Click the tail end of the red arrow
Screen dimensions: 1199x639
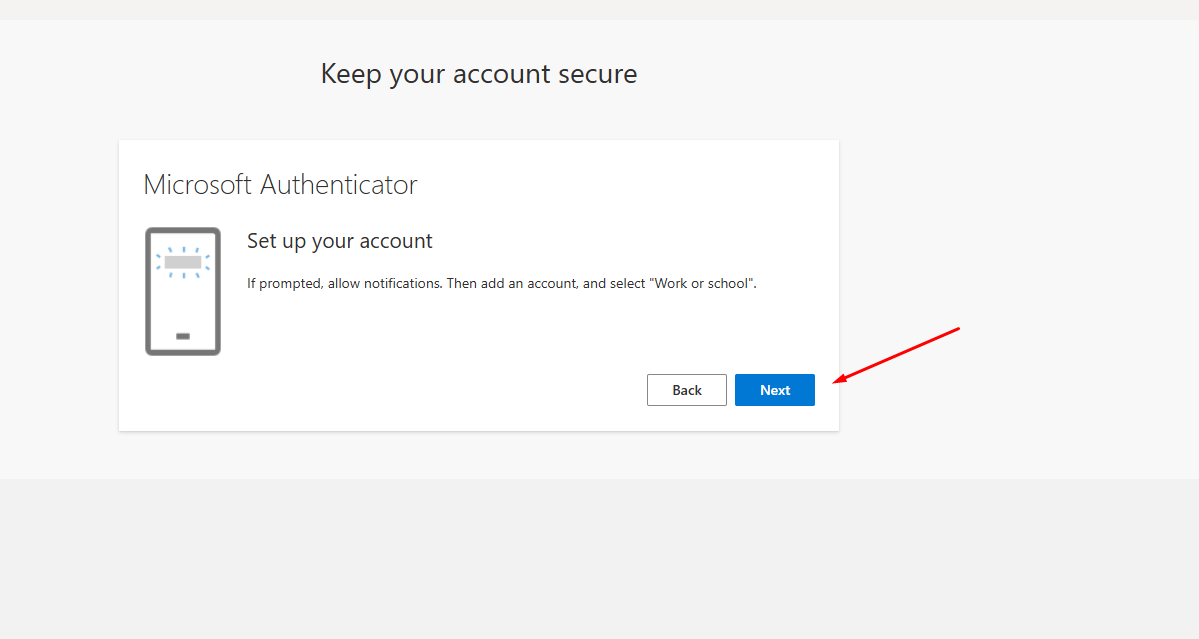(x=957, y=329)
